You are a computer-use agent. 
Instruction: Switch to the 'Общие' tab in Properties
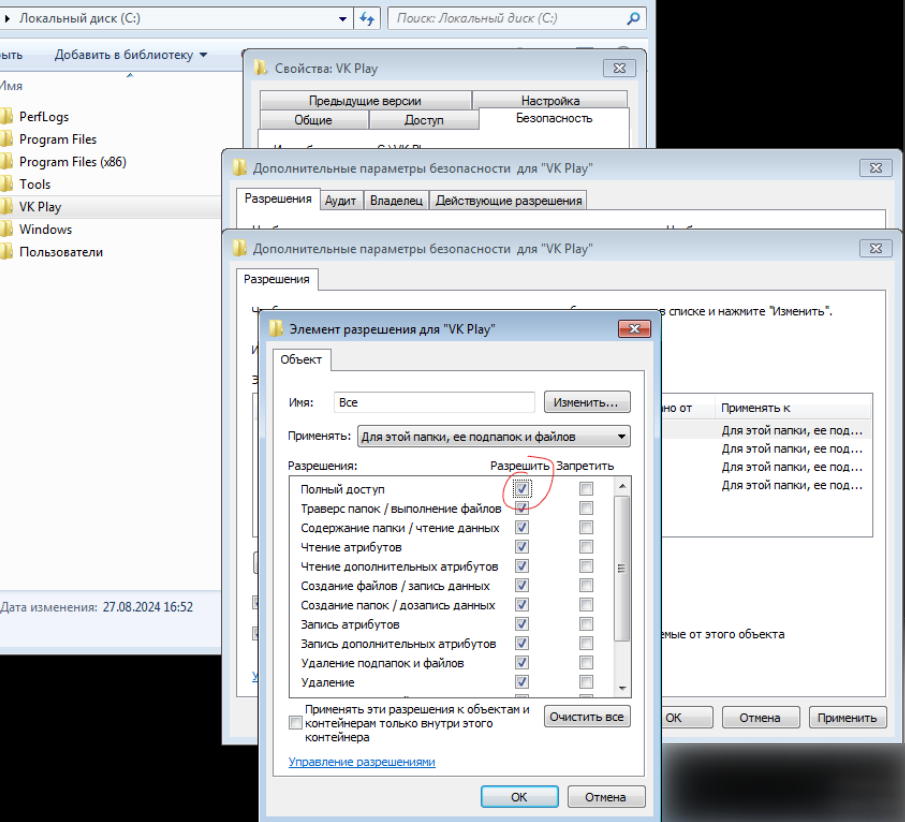(313, 120)
